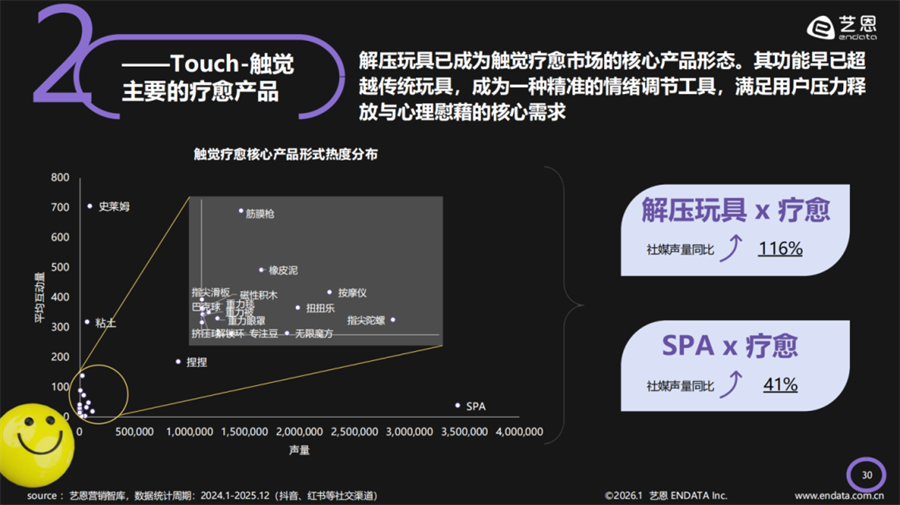900x505 pixels.
Task: Click the 解压玩具 x 疗愈 card
Action: (x=737, y=226)
